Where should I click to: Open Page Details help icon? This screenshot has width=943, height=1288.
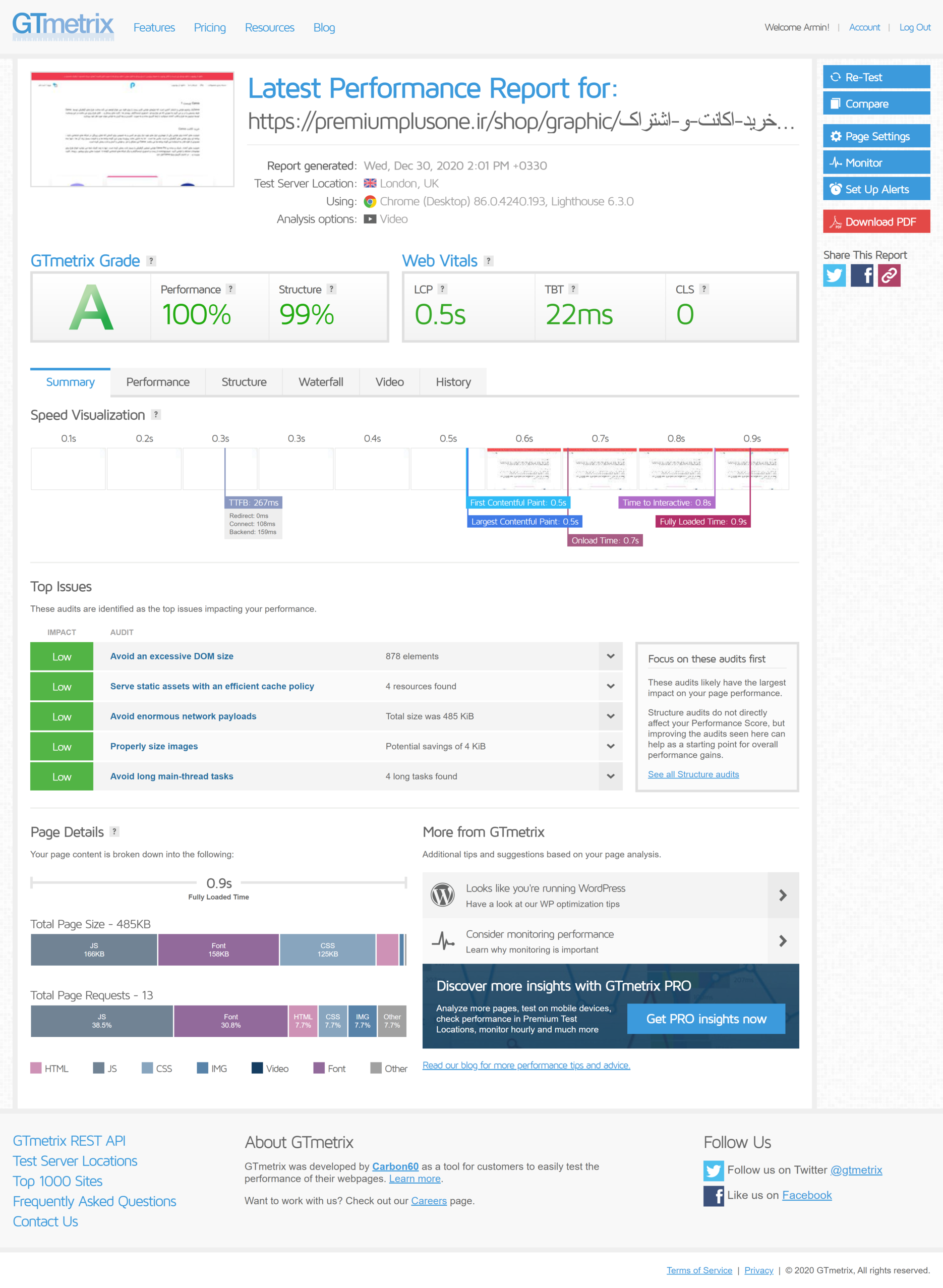click(x=114, y=831)
